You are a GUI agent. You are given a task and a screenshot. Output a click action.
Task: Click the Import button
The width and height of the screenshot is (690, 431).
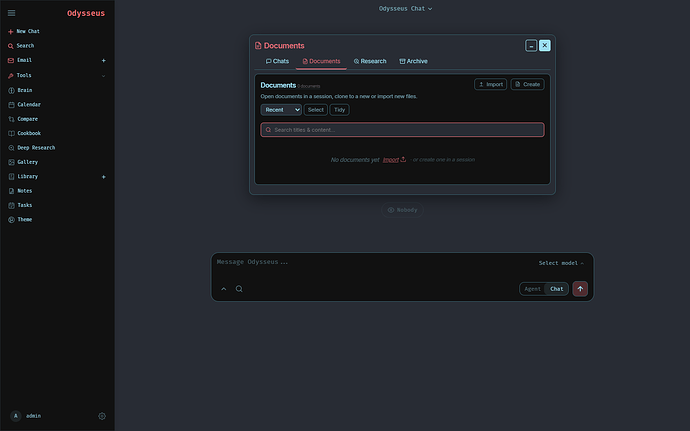point(491,84)
